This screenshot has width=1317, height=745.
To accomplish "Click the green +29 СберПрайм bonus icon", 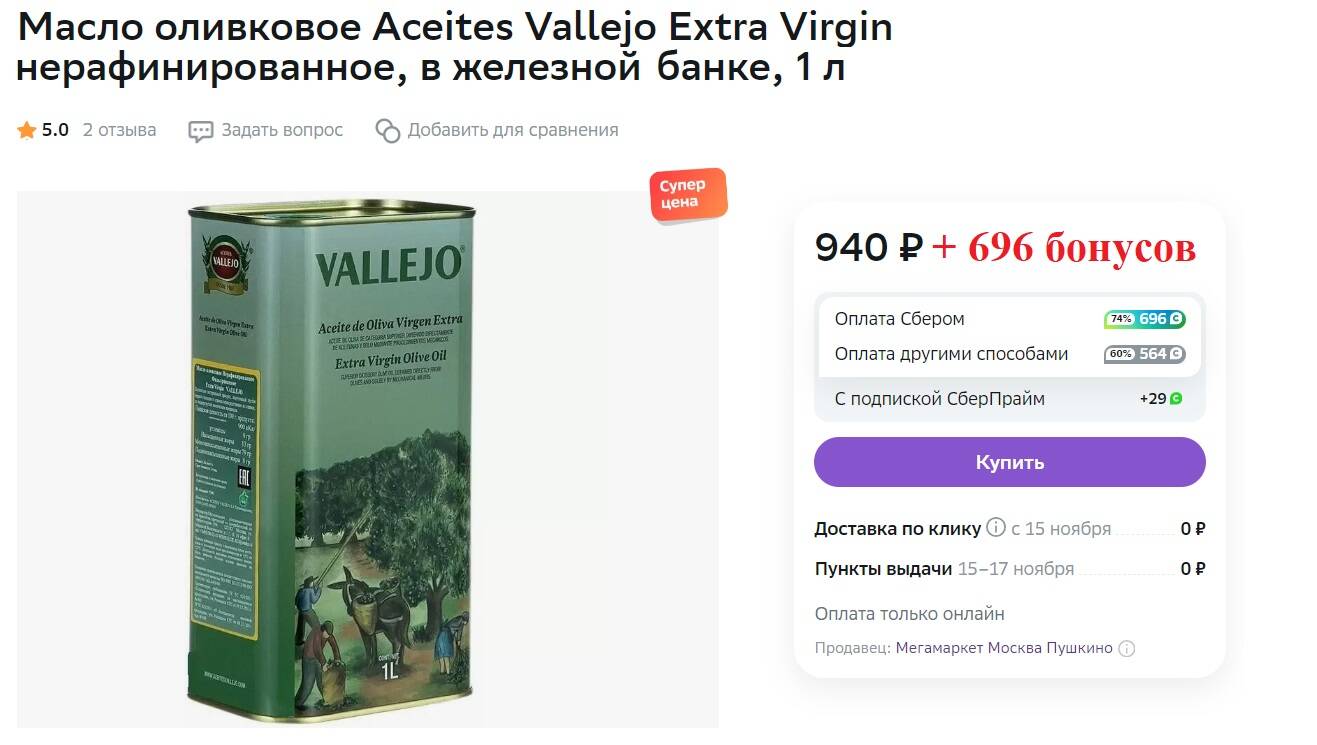I will [x=1176, y=398].
